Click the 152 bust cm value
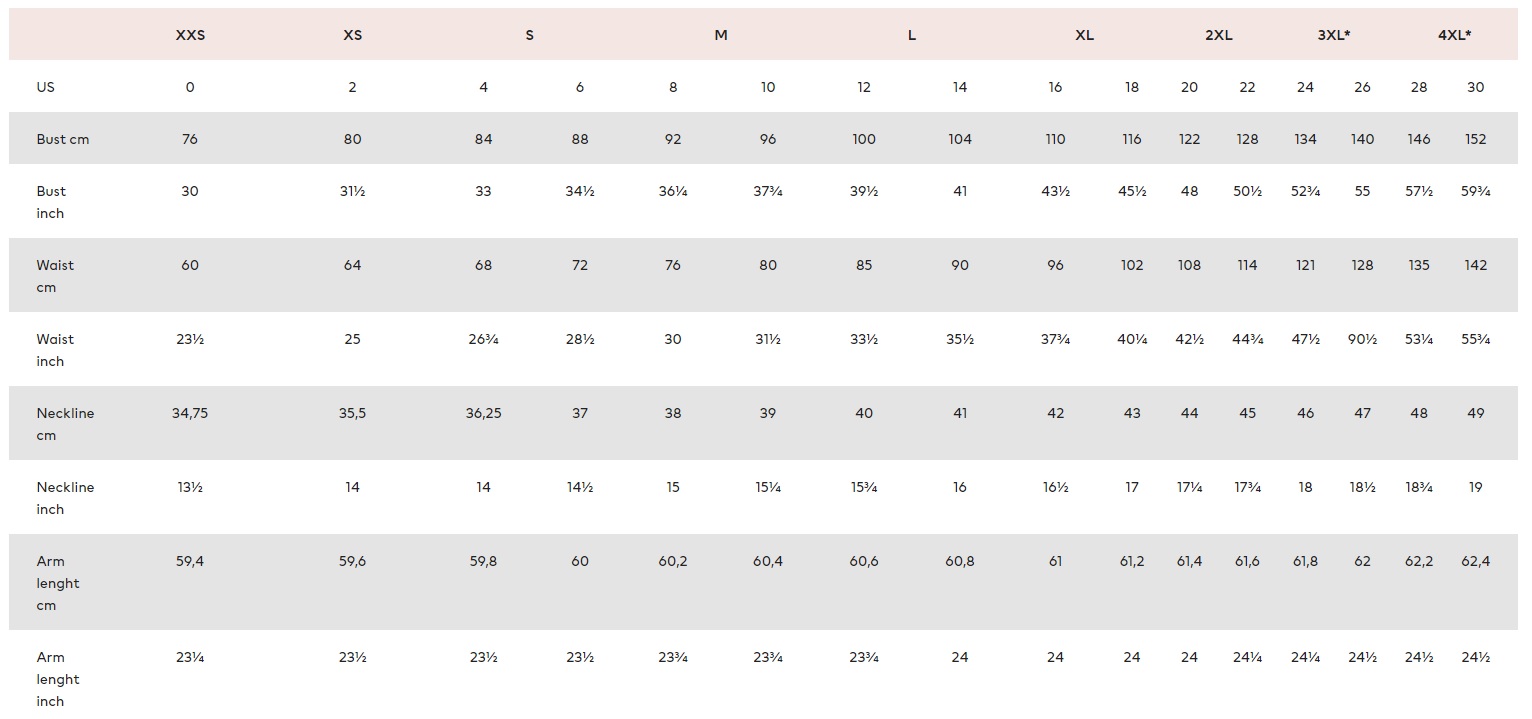Image resolution: width=1532 pixels, height=719 pixels. (1475, 139)
